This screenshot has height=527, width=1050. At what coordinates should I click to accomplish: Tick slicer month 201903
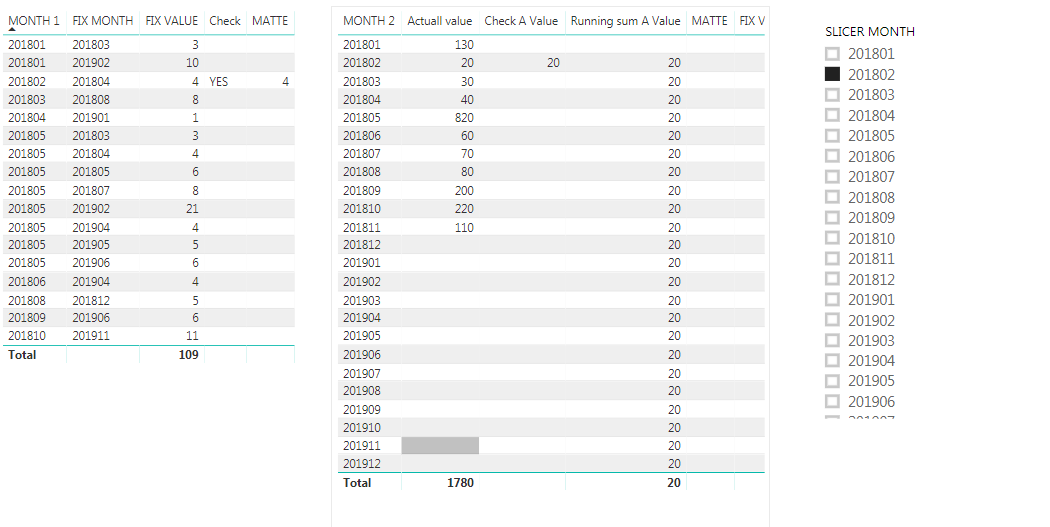coord(832,340)
